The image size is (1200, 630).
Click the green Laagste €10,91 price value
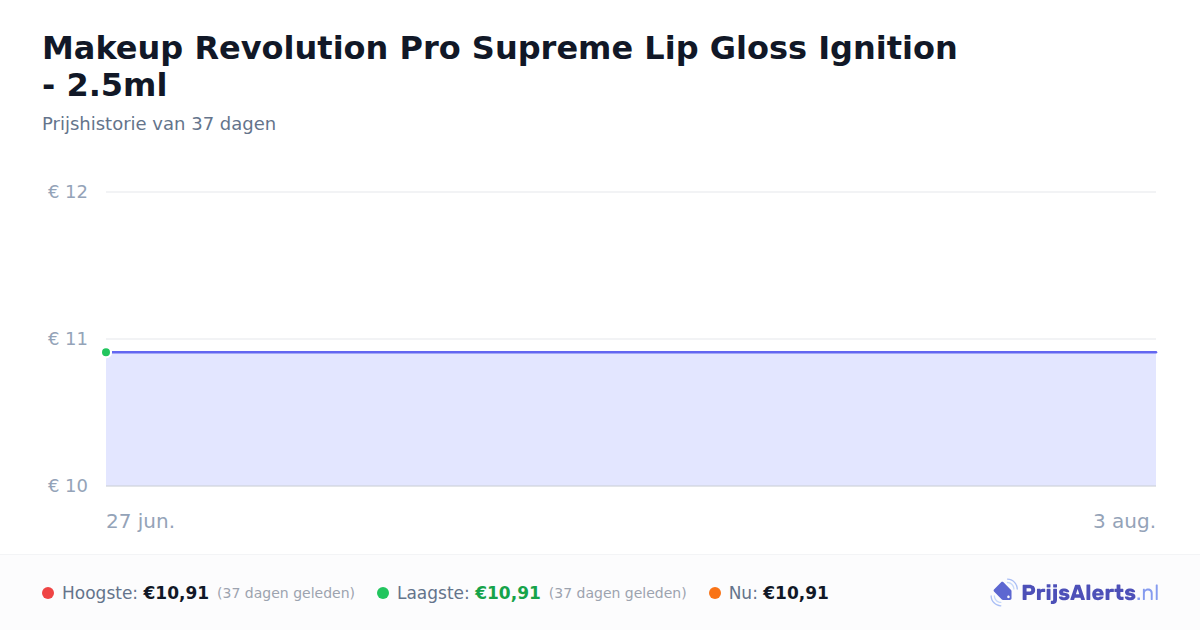[508, 593]
